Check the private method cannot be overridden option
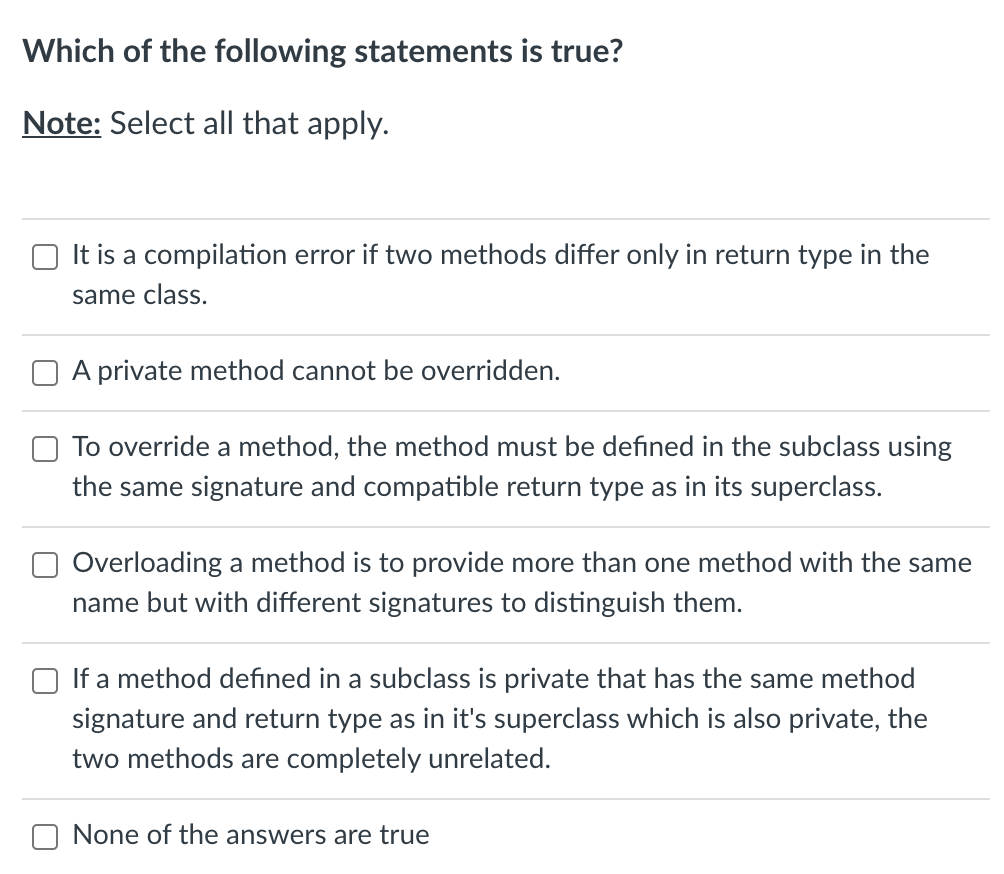Screen dimensions: 1004x874 (x=44, y=372)
